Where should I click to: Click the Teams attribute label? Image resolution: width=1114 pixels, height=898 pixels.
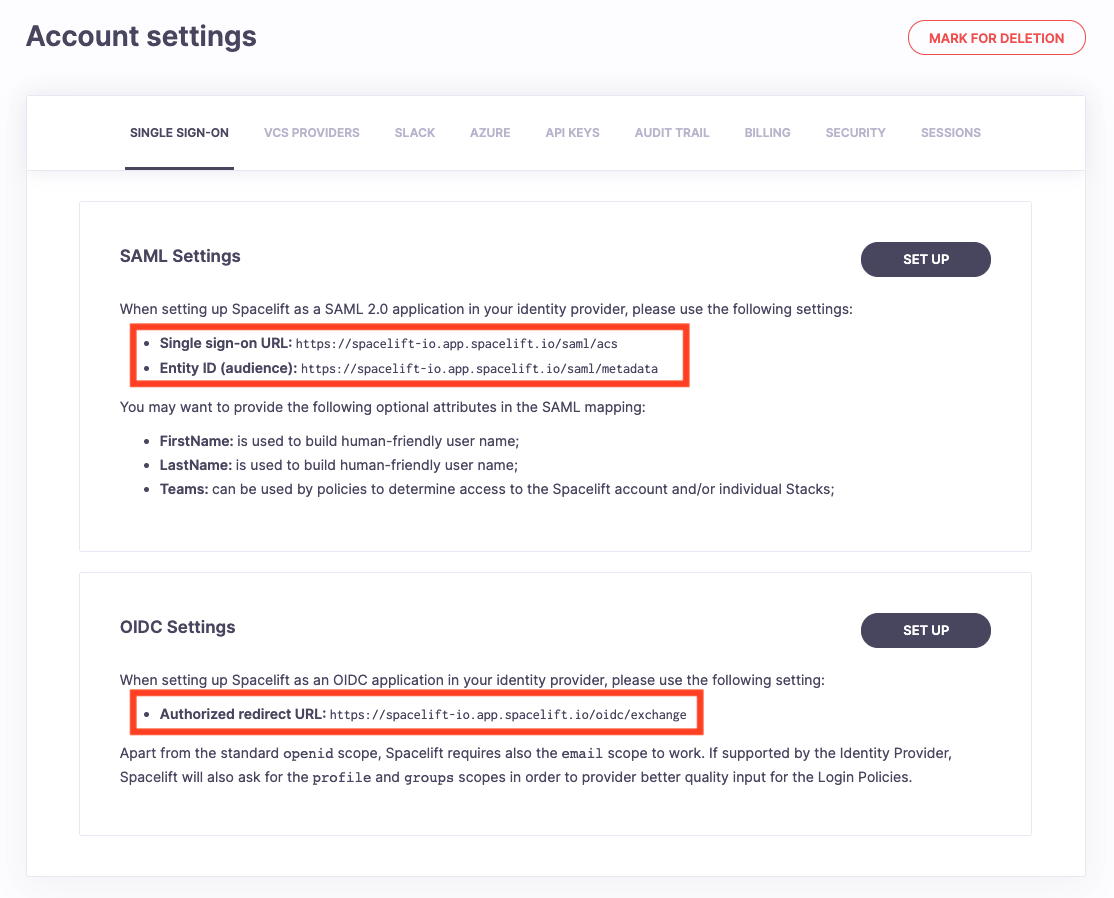[183, 489]
